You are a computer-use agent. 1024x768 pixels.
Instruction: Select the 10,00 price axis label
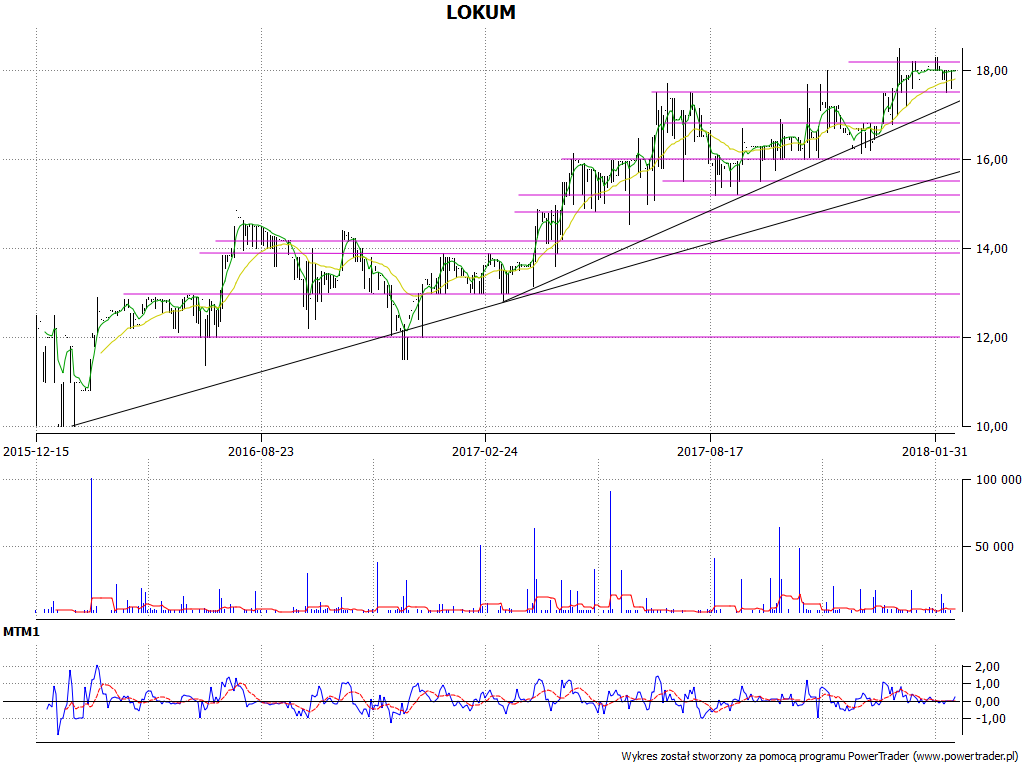click(x=991, y=427)
